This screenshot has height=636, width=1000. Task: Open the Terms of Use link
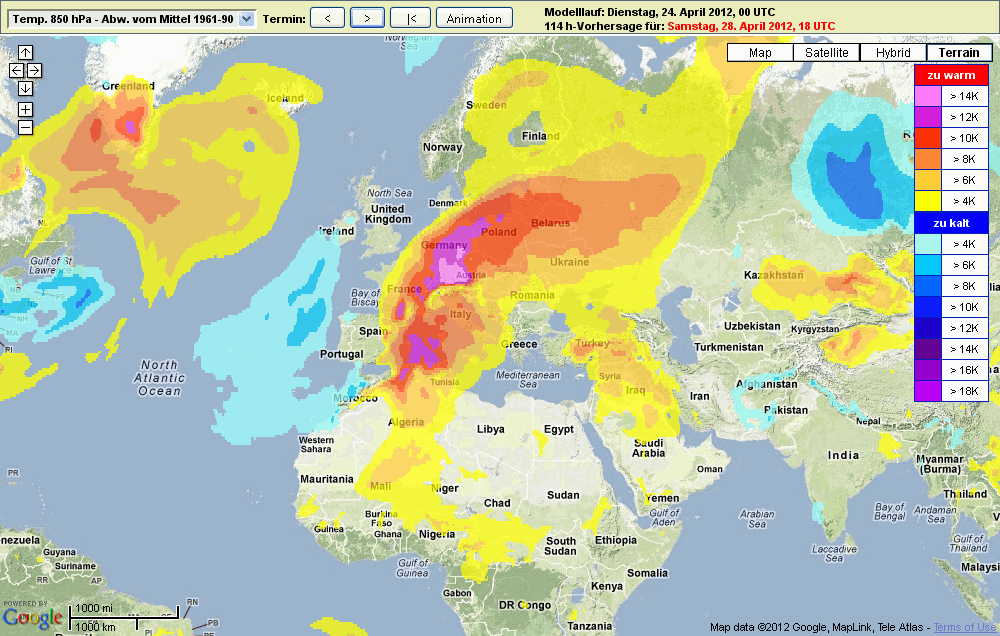965,627
